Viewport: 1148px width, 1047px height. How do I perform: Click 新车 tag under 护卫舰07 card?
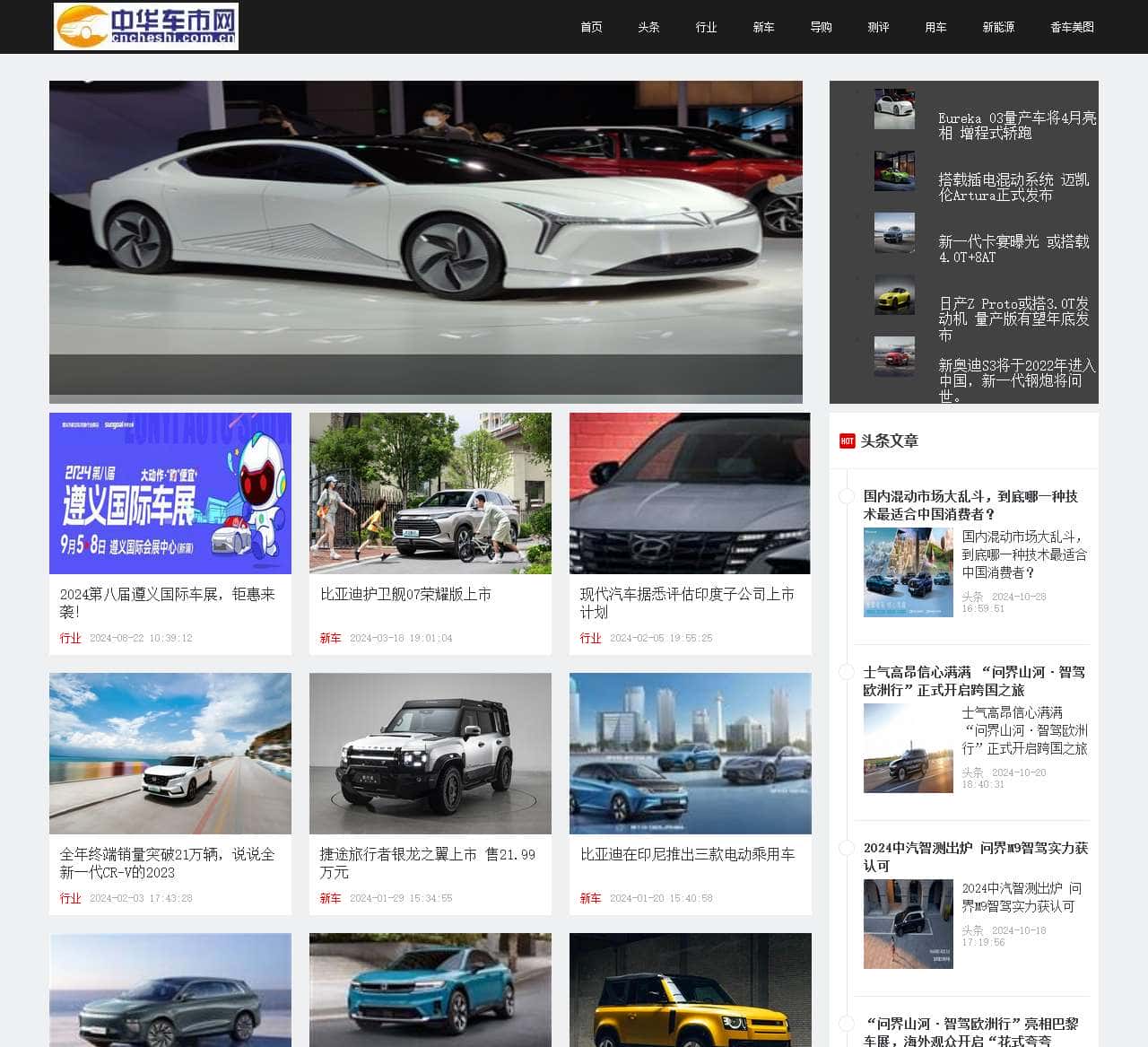(x=330, y=638)
